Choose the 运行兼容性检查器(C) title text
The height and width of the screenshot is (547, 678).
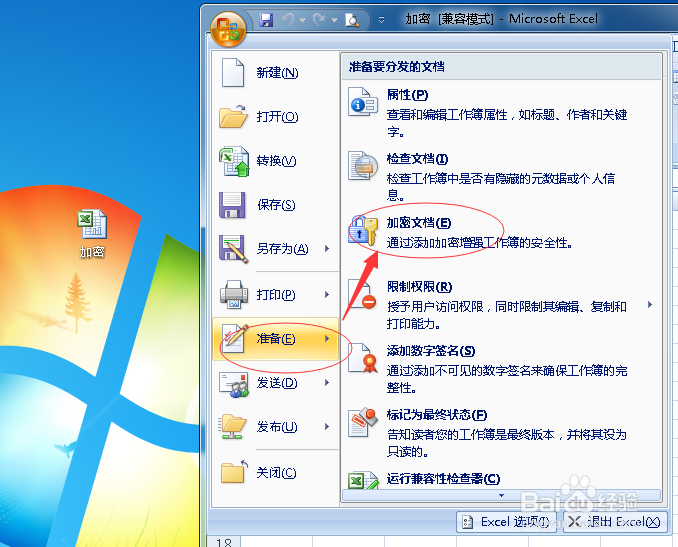coord(443,479)
